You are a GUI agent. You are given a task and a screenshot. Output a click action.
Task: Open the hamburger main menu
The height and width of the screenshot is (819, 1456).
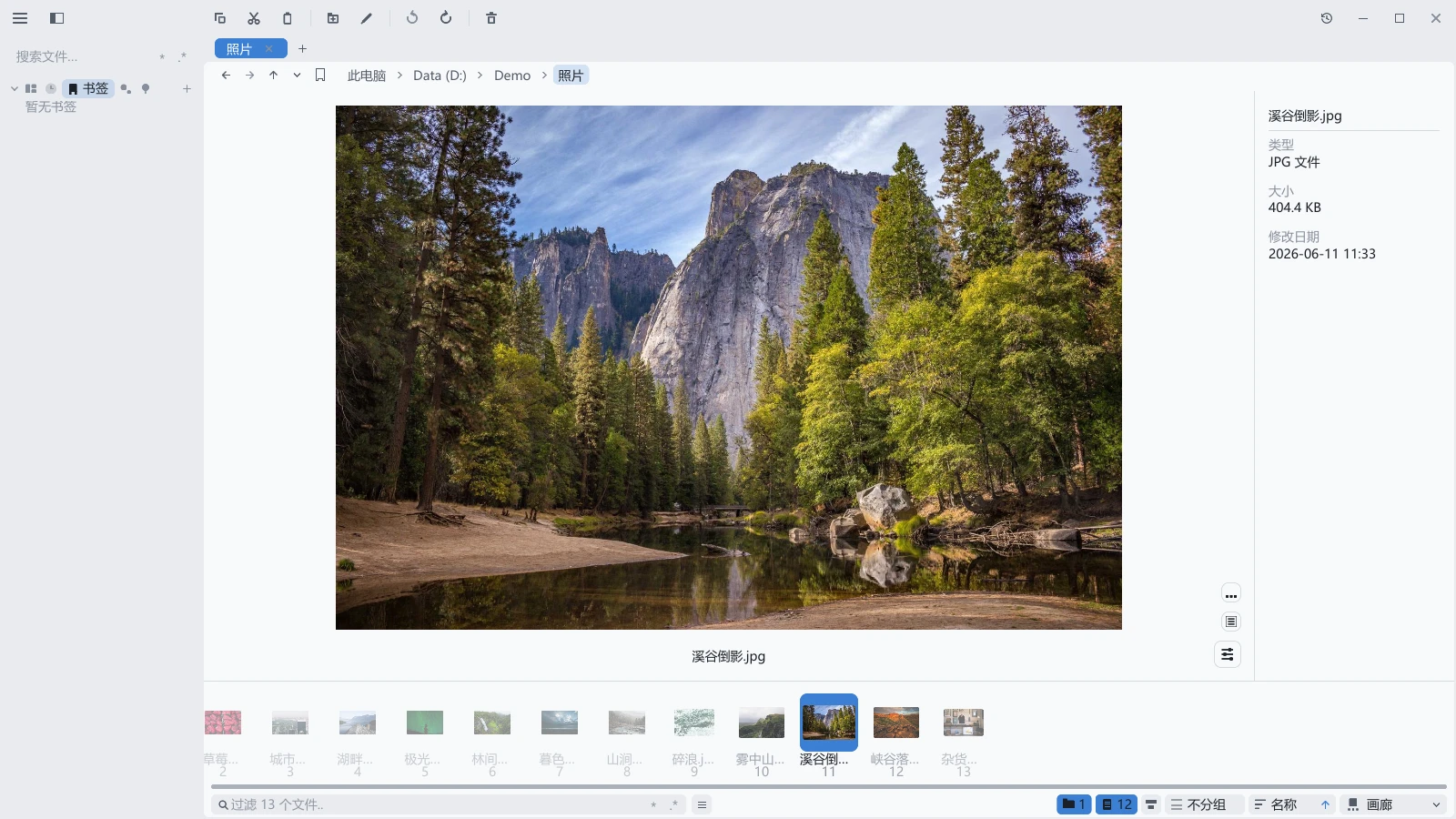[20, 18]
